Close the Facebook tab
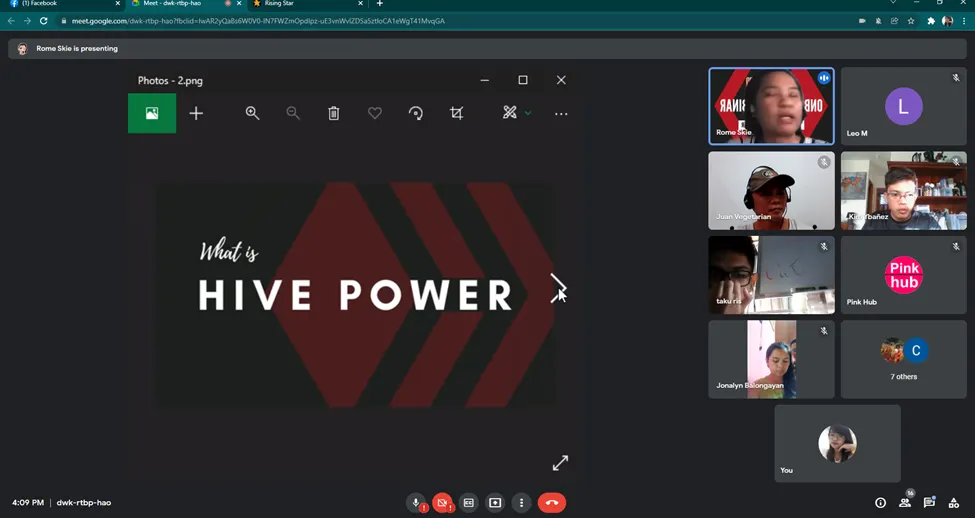 point(118,4)
